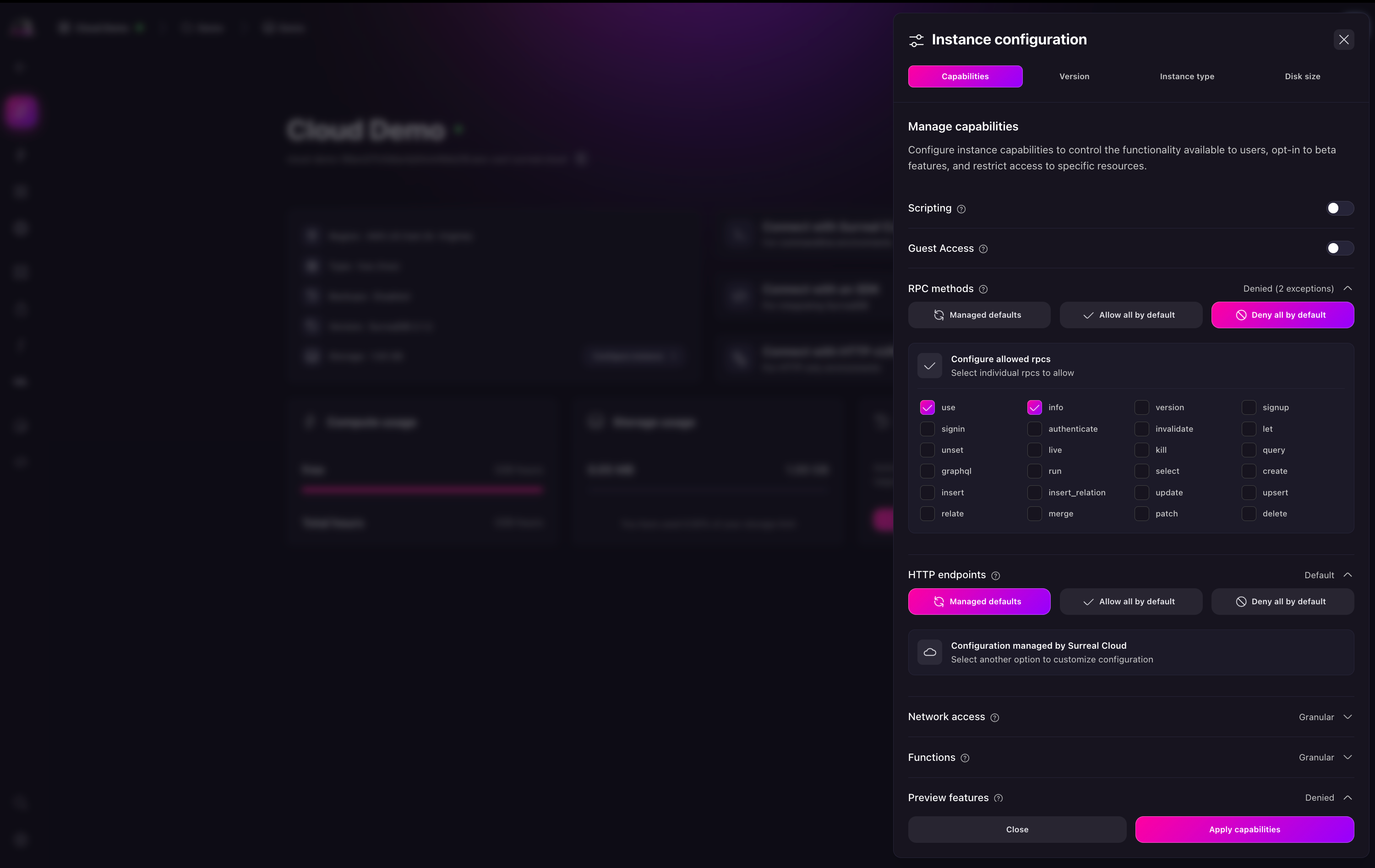Switch to the Version tab

[1074, 76]
